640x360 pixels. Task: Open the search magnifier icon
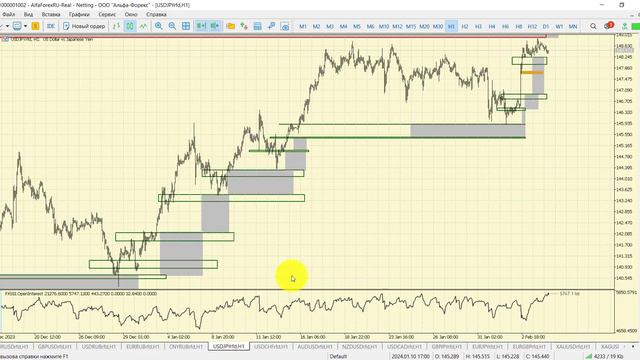[x=593, y=26]
